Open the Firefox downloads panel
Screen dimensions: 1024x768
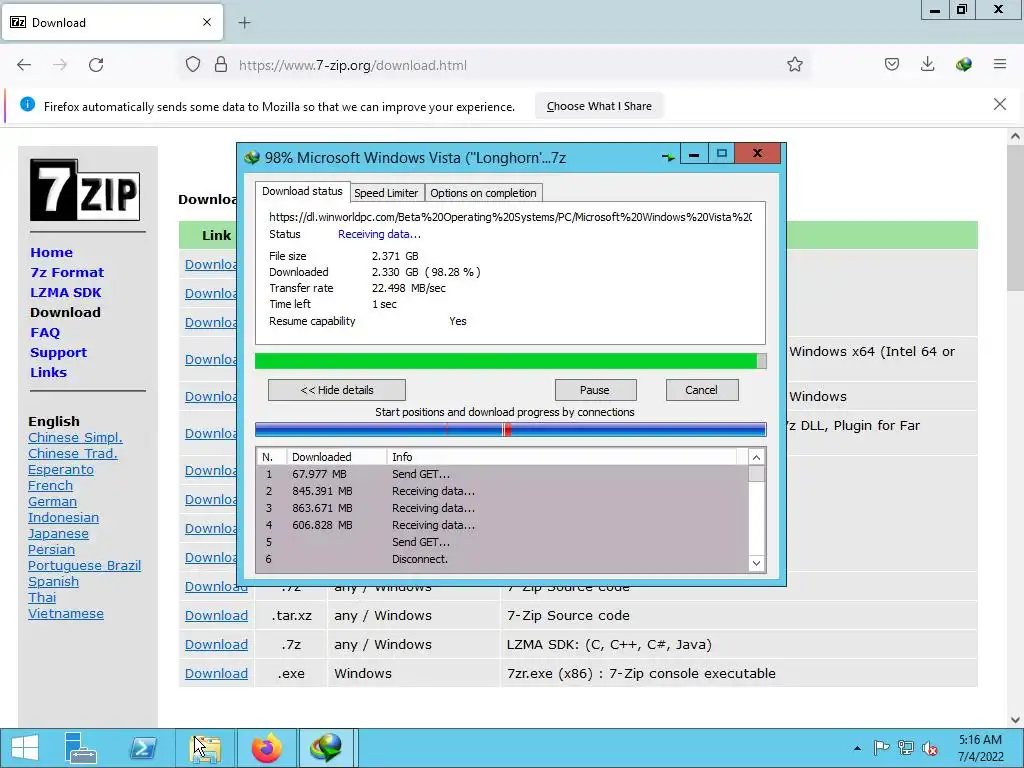[x=927, y=65]
